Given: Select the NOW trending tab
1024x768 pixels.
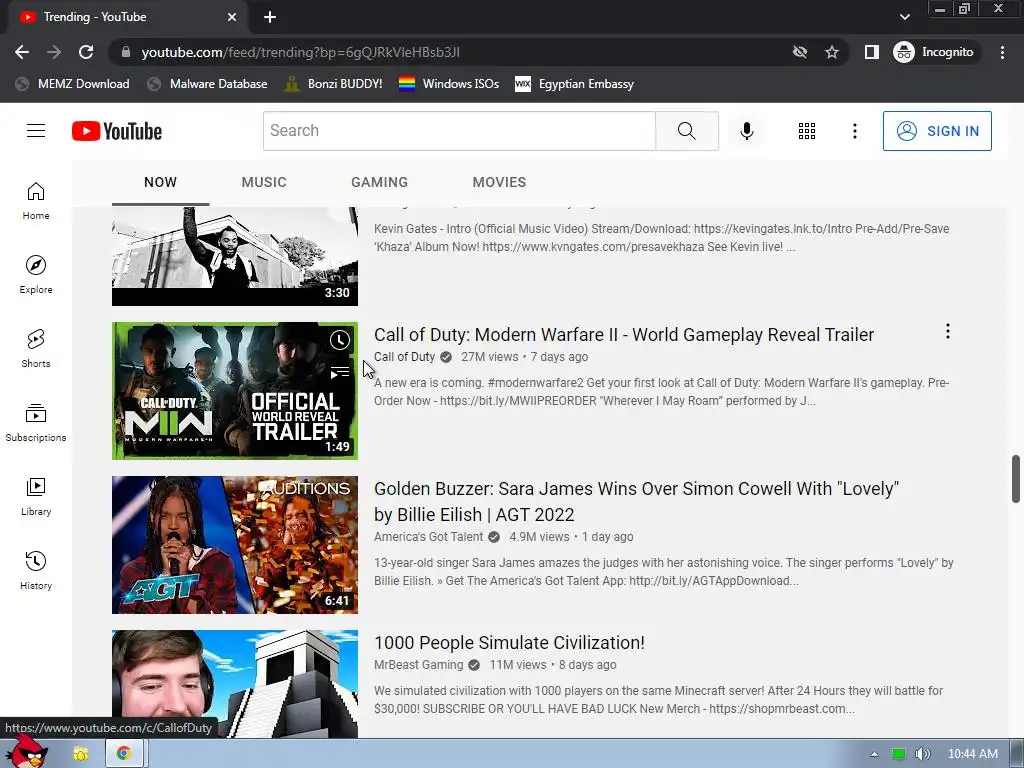Looking at the screenshot, I should 160,182.
